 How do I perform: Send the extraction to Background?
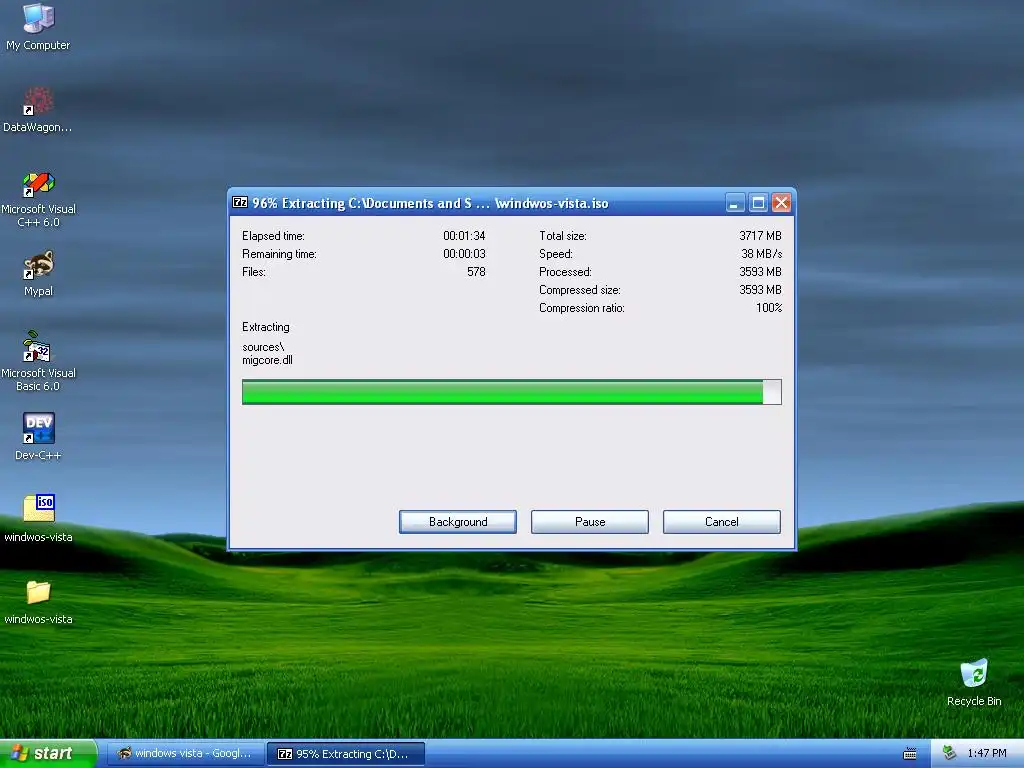click(x=458, y=522)
